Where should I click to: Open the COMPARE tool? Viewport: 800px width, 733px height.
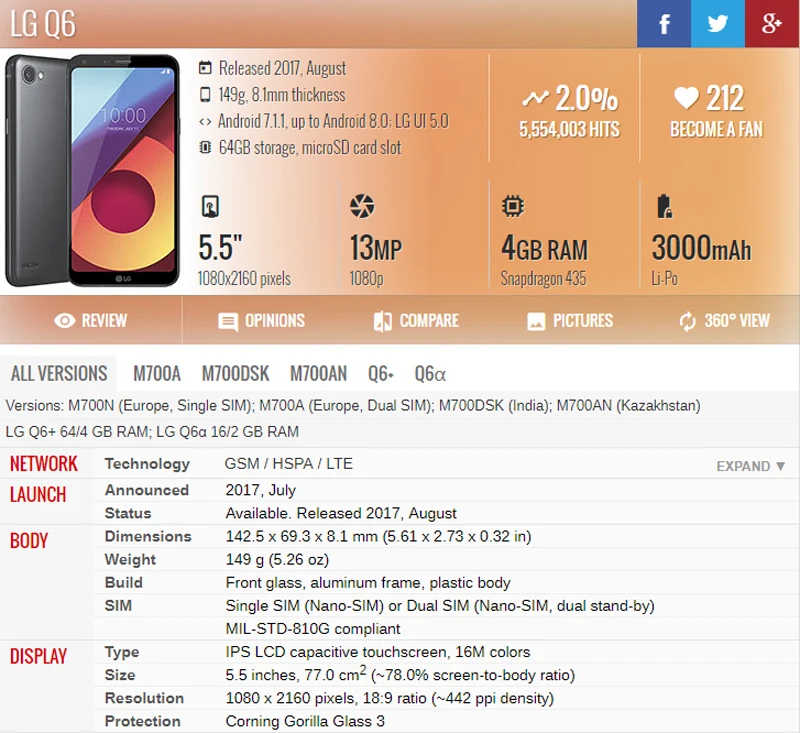416,321
